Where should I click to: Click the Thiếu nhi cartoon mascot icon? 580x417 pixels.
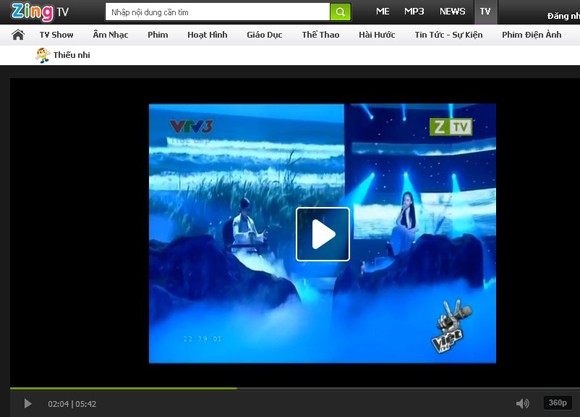coord(43,55)
